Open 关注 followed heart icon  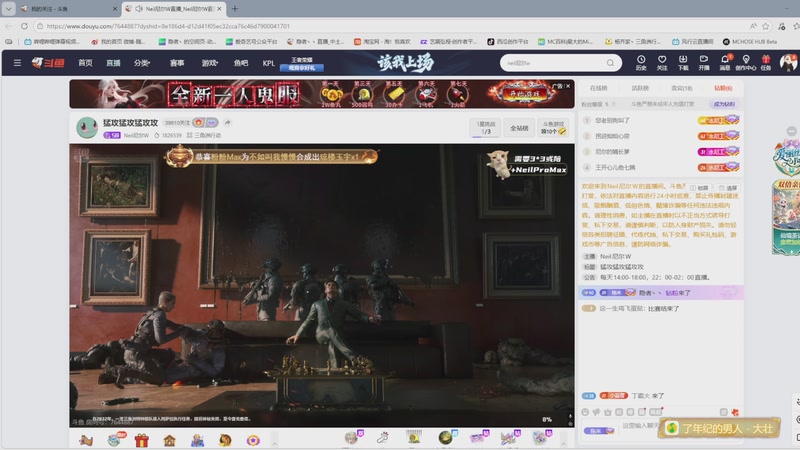(662, 63)
